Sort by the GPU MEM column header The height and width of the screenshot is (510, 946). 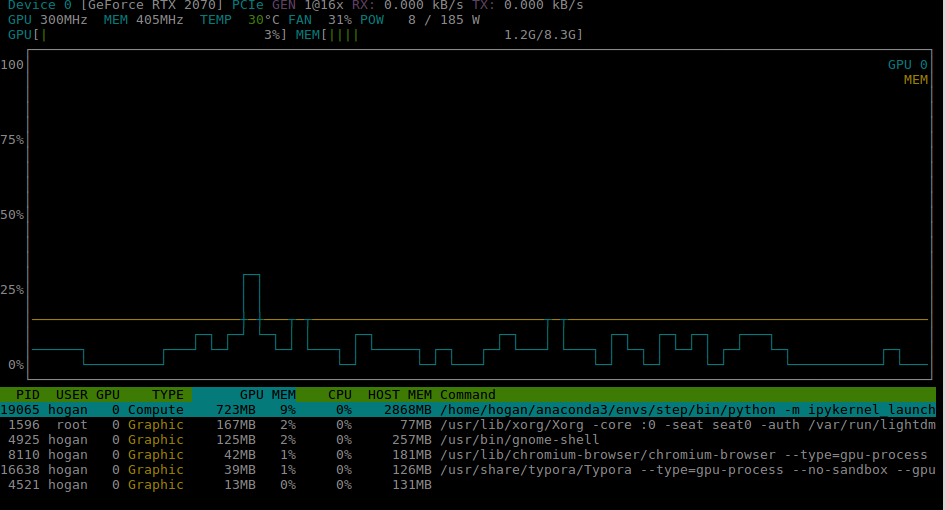(x=267, y=395)
